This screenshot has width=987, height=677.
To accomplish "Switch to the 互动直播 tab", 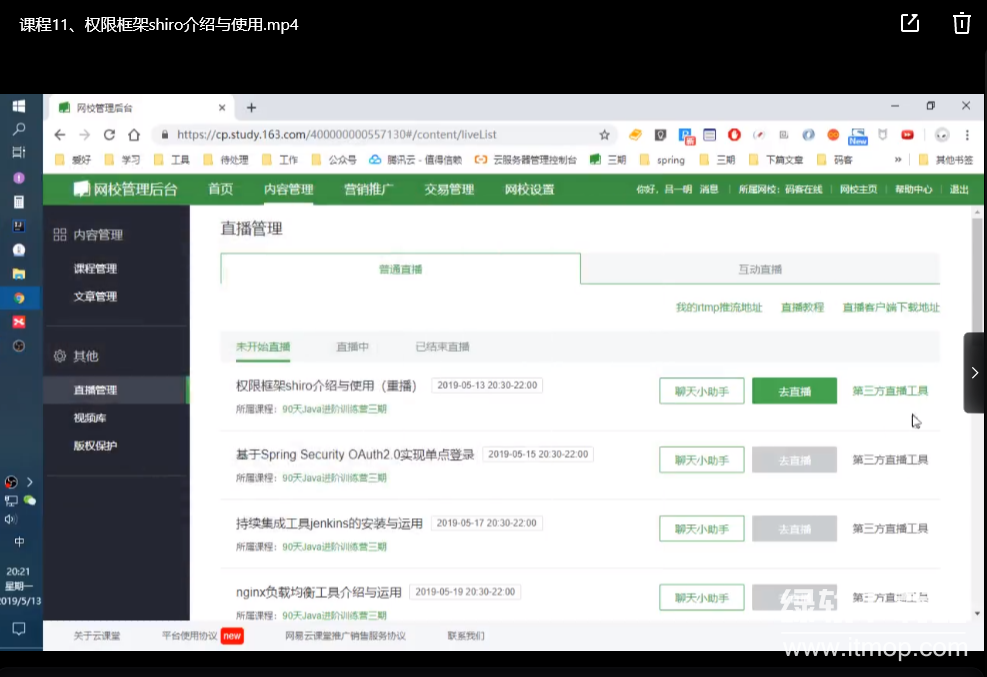I will click(x=760, y=269).
